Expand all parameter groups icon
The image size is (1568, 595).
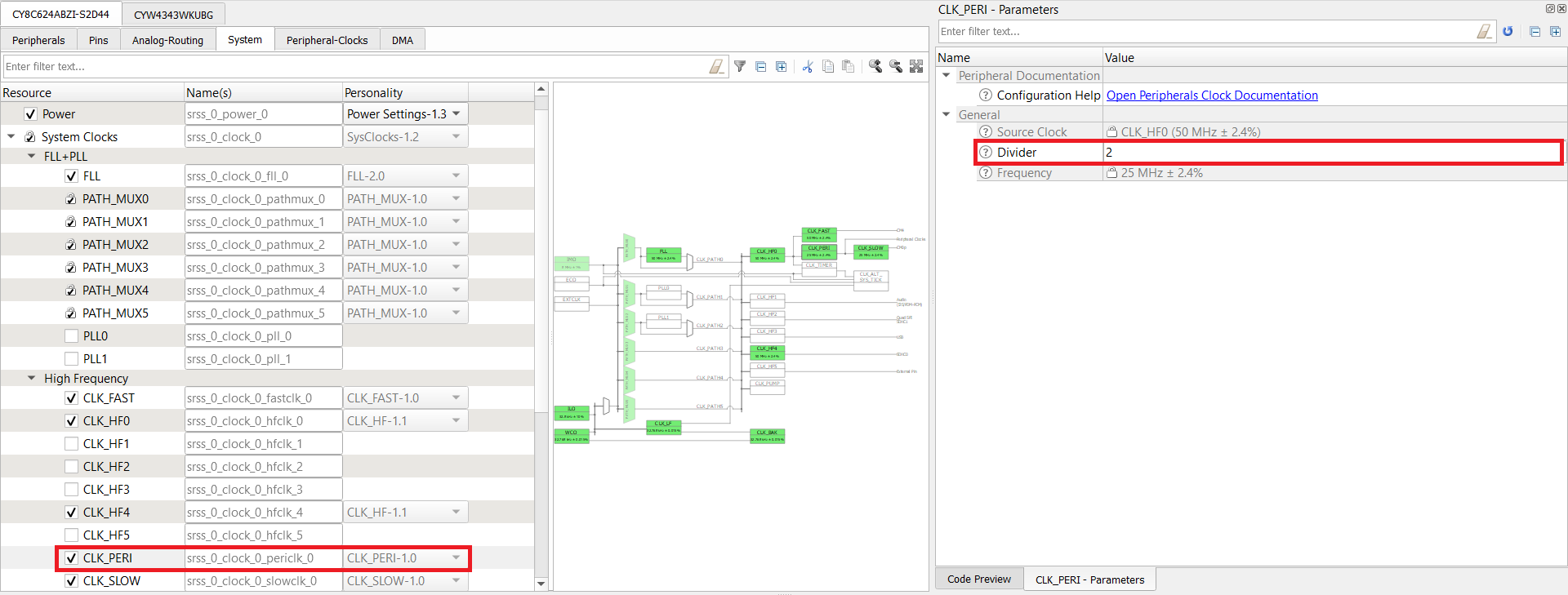[x=1555, y=32]
